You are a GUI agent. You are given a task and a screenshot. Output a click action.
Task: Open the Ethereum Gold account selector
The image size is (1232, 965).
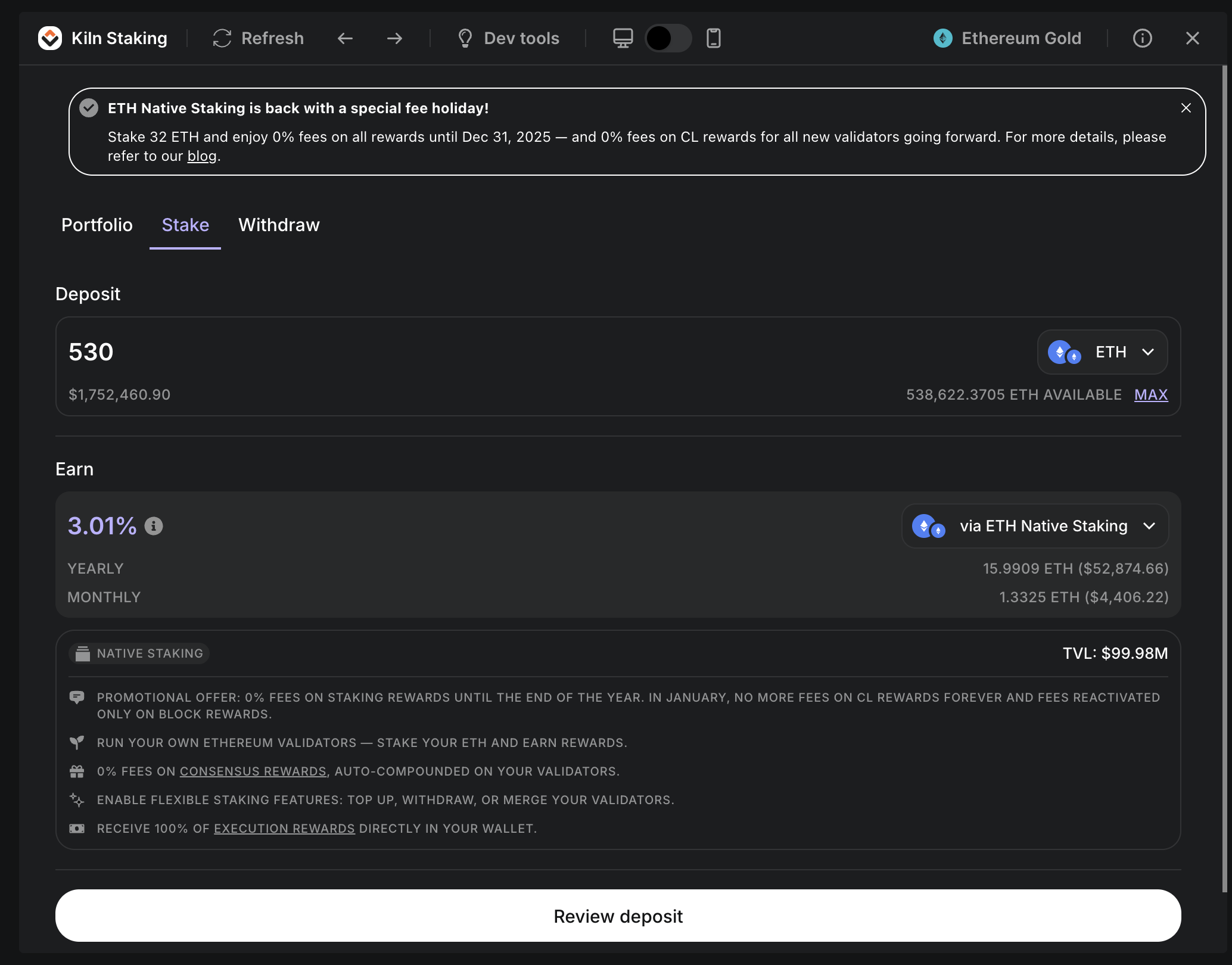[x=1007, y=38]
